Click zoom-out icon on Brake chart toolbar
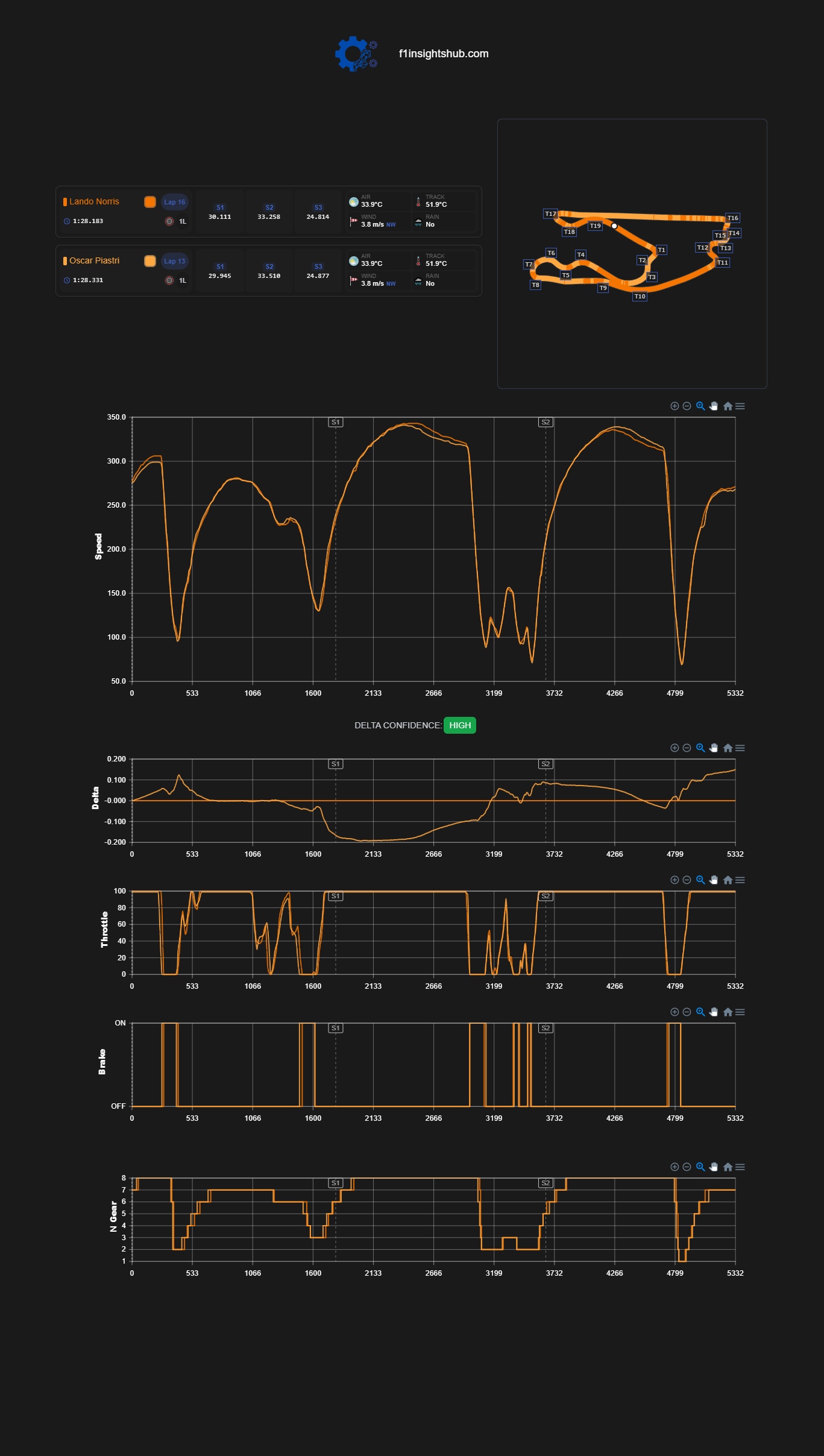Image resolution: width=824 pixels, height=1456 pixels. click(687, 1012)
